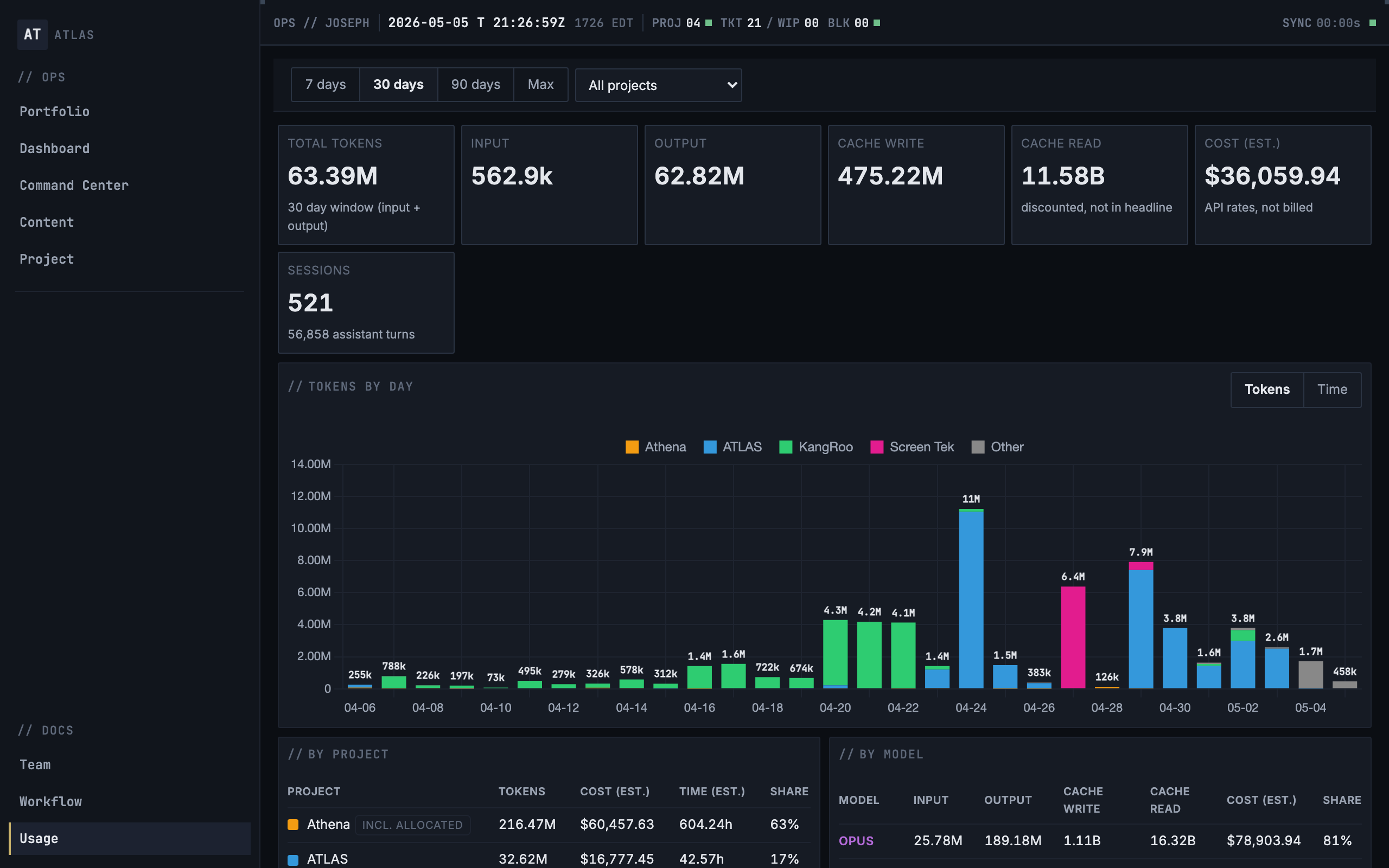
Task: Click the 62.82M output value
Action: tap(699, 176)
